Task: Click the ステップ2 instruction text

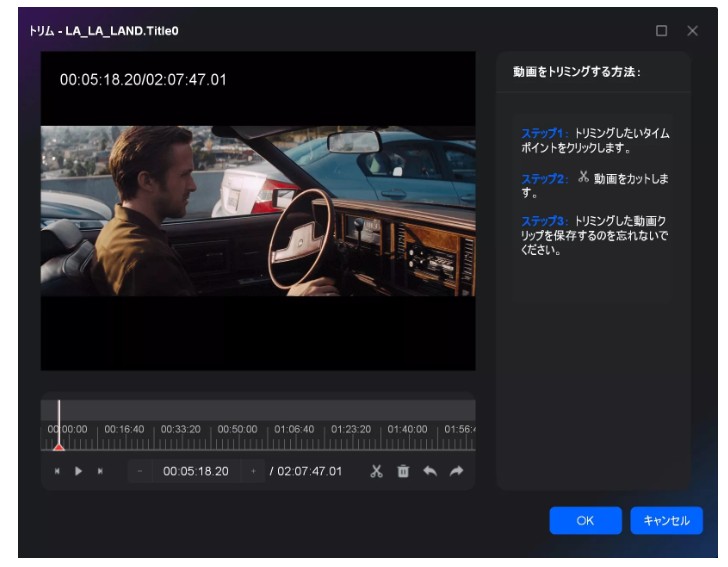Action: point(595,185)
